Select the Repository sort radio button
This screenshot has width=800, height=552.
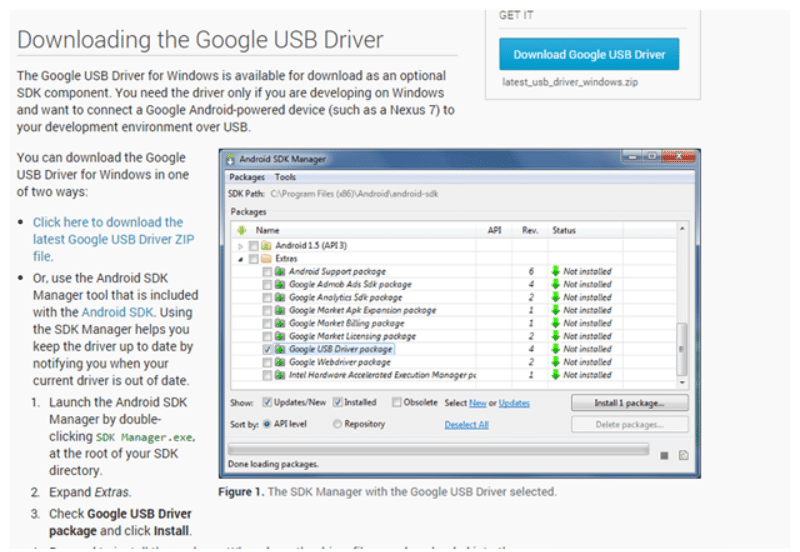[336, 424]
